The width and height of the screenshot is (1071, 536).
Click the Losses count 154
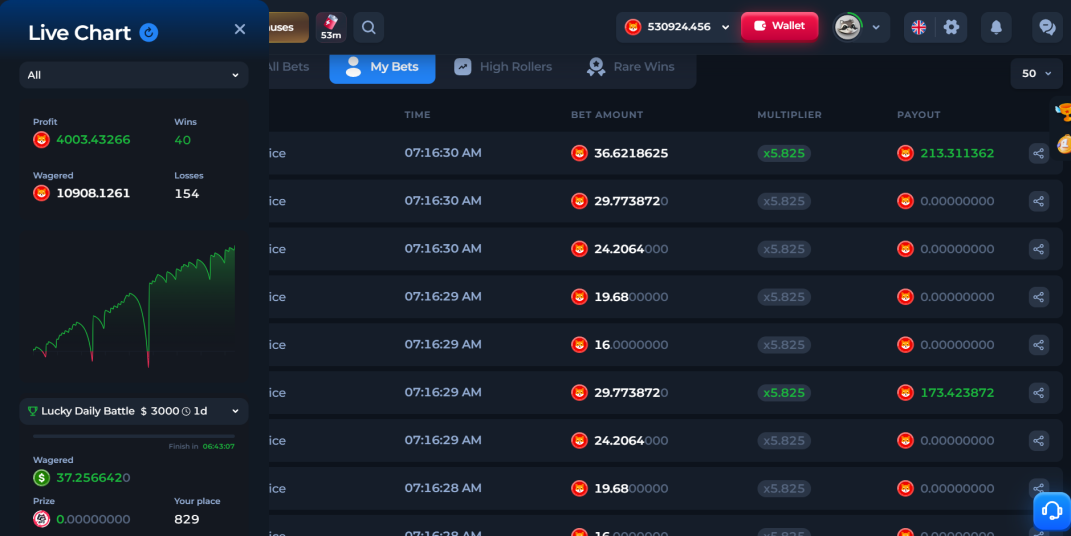[186, 193]
